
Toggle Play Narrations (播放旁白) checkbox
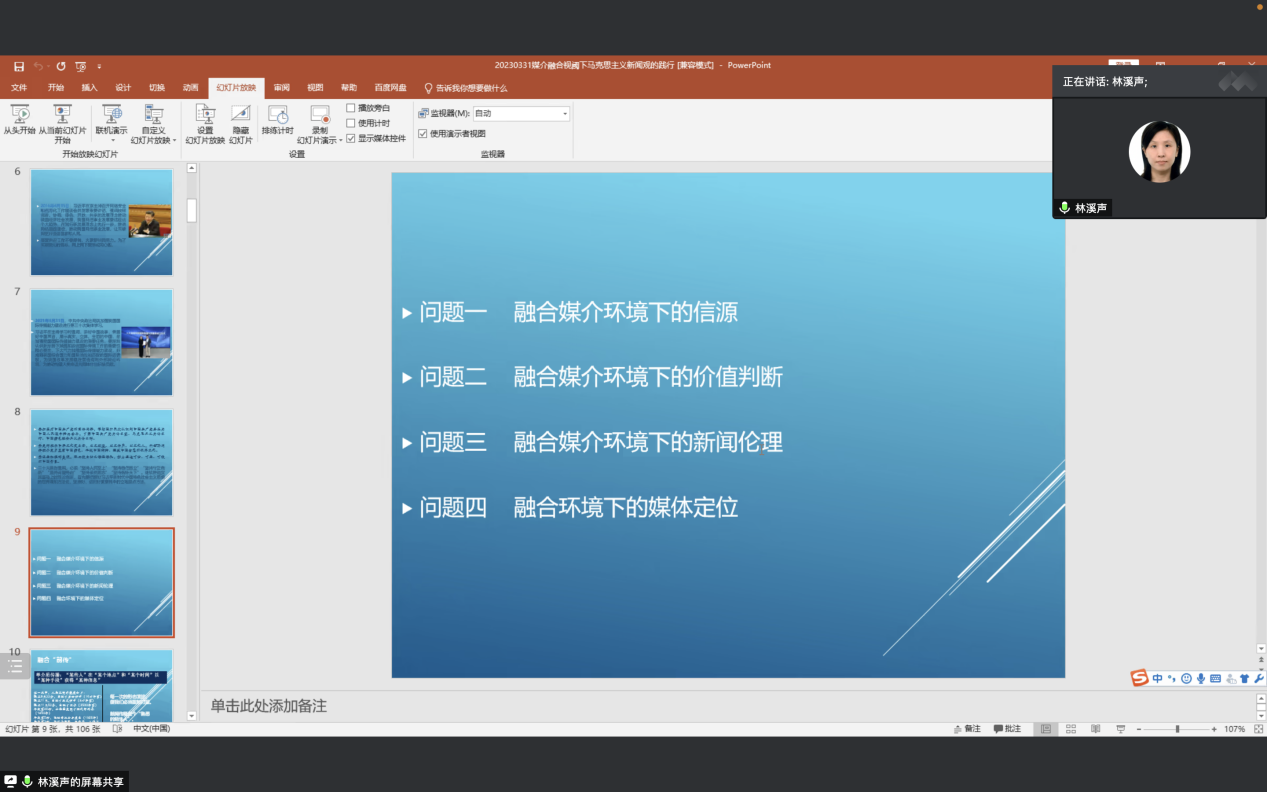[x=351, y=108]
